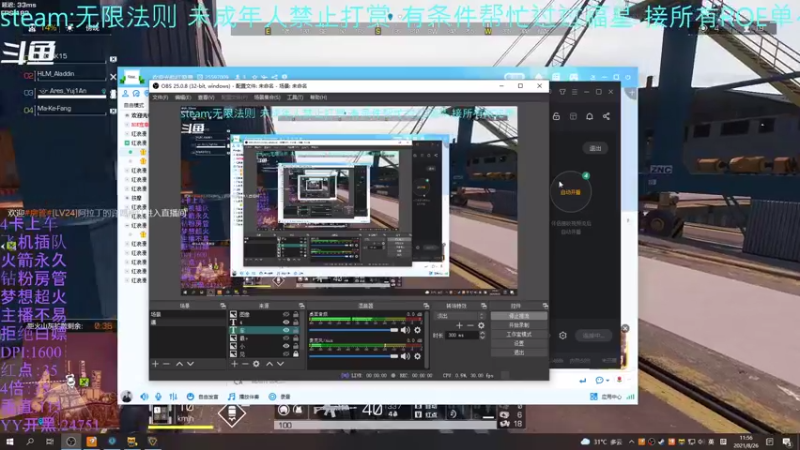Screen dimensions: 800x450
Task: Click the 自动开播 circular button in YY
Action: point(571,192)
